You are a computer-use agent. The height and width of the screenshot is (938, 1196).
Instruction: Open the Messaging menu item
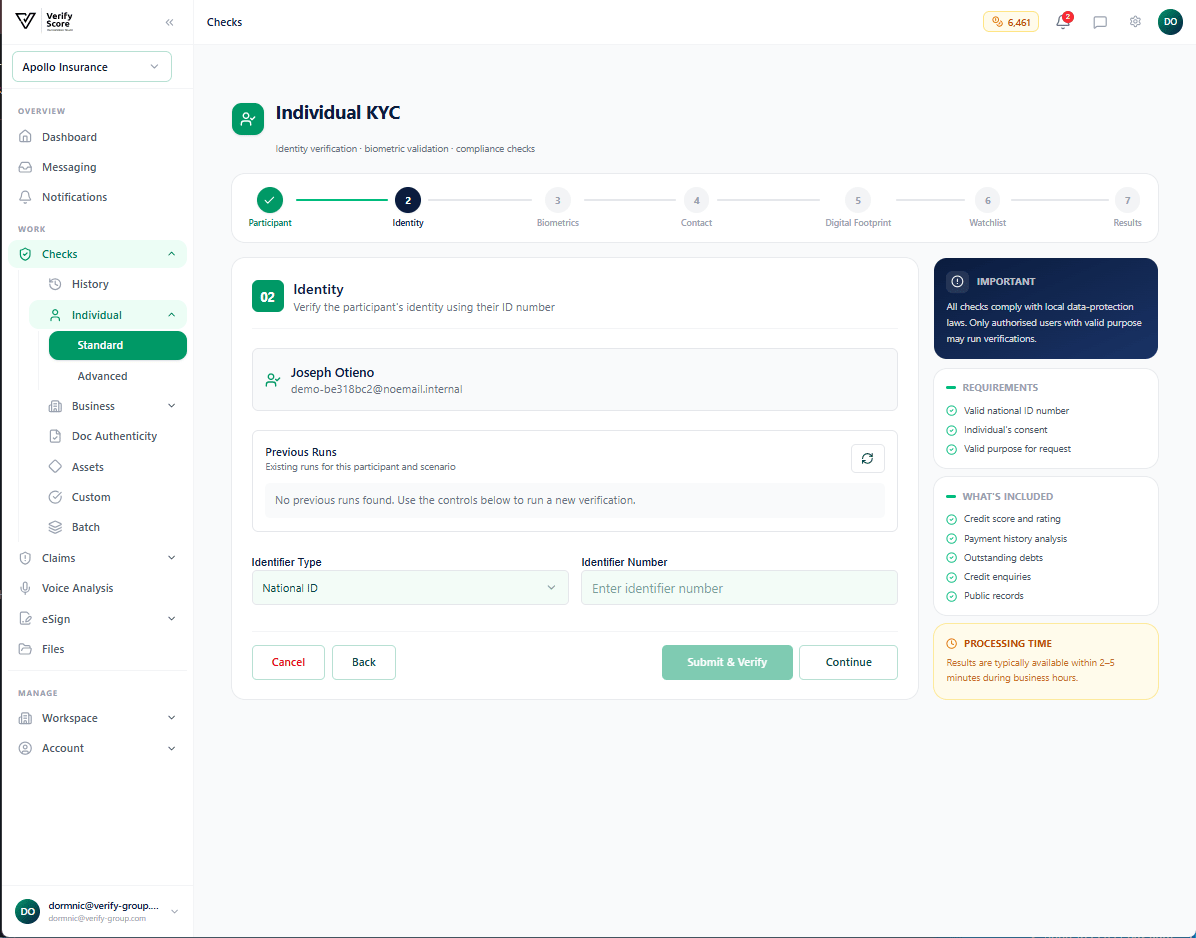coord(97,167)
